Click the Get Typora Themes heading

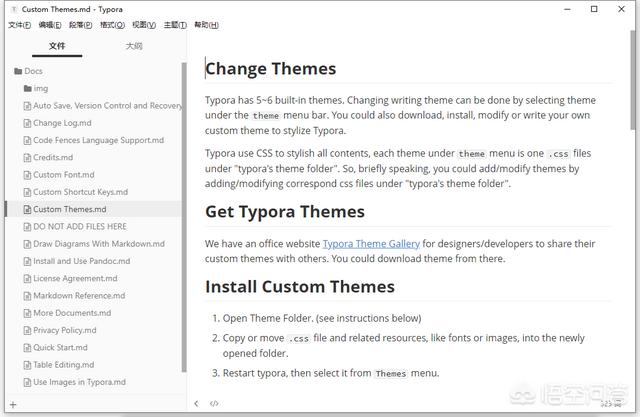285,212
